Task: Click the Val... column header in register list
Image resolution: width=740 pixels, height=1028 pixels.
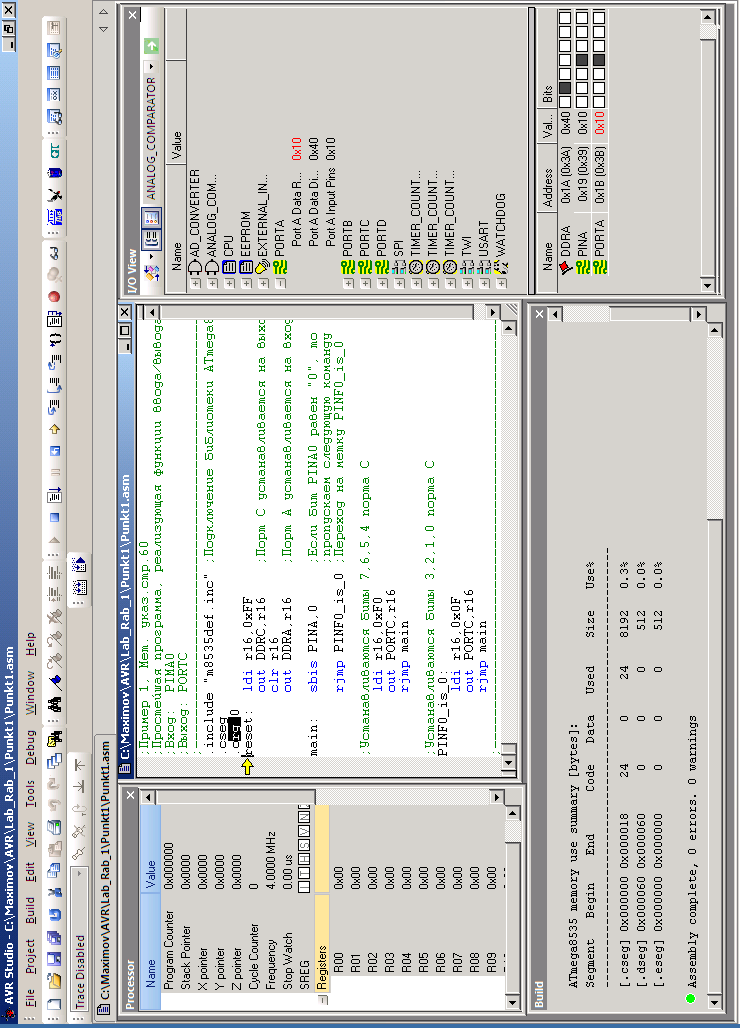Action: [x=548, y=127]
